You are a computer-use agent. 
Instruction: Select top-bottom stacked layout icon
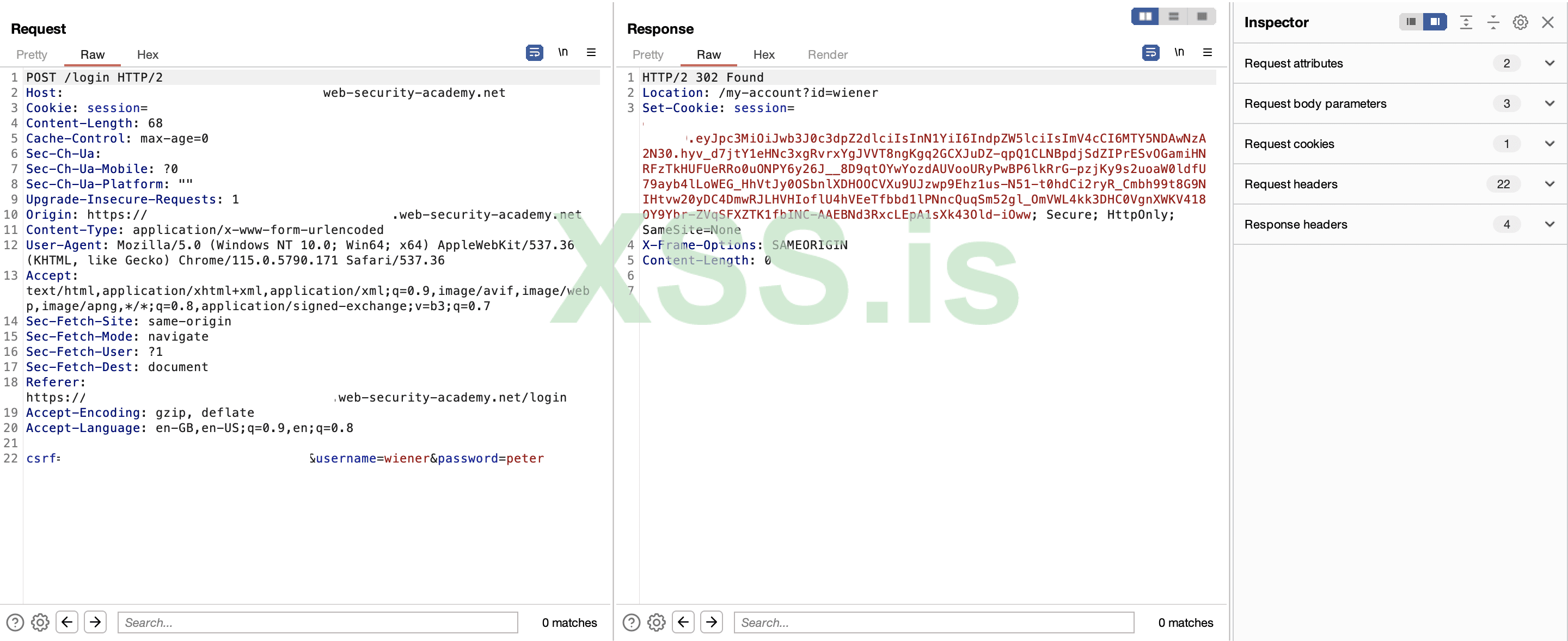pyautogui.click(x=1173, y=16)
